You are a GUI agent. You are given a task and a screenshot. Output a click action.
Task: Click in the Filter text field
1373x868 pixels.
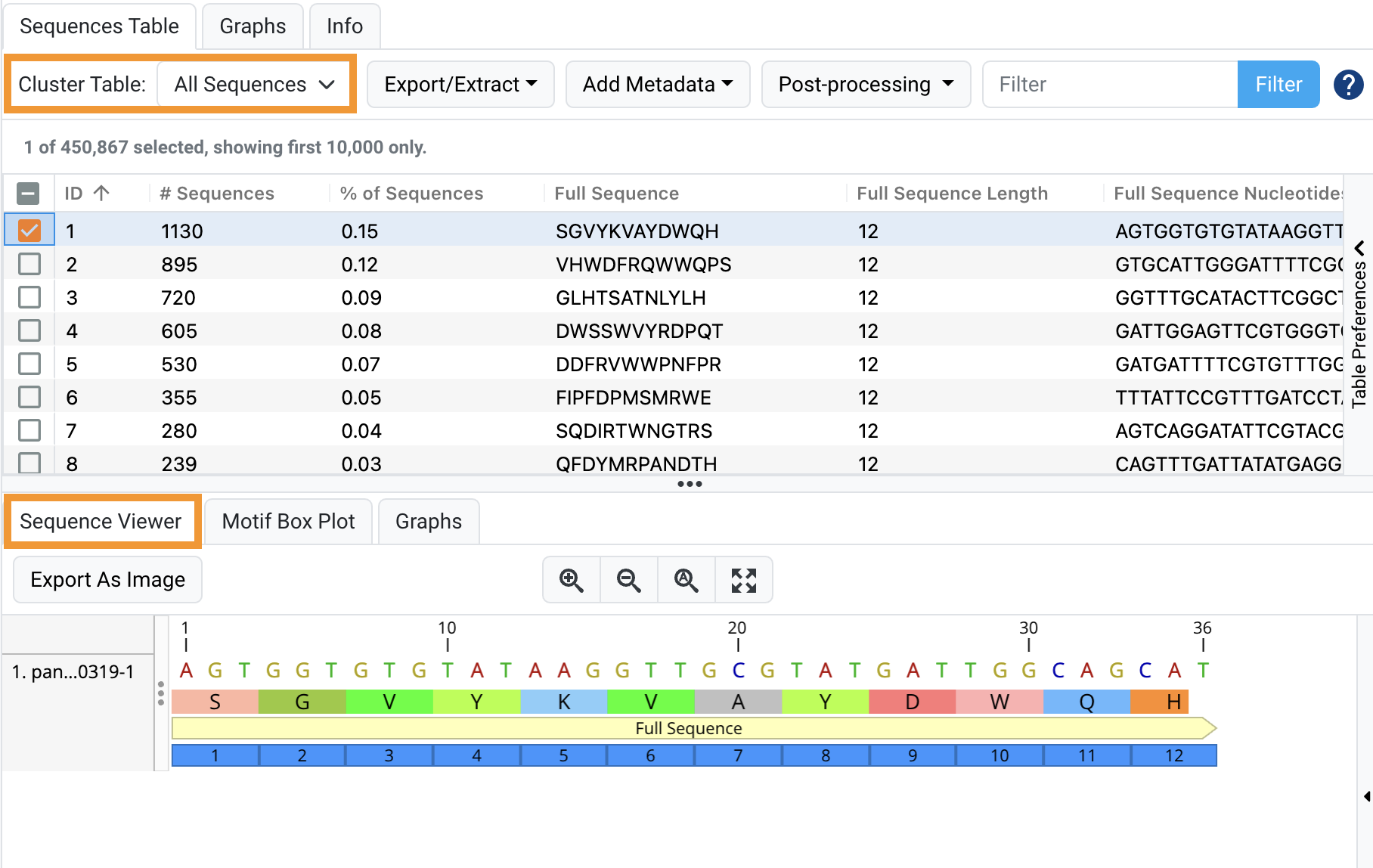(1110, 85)
